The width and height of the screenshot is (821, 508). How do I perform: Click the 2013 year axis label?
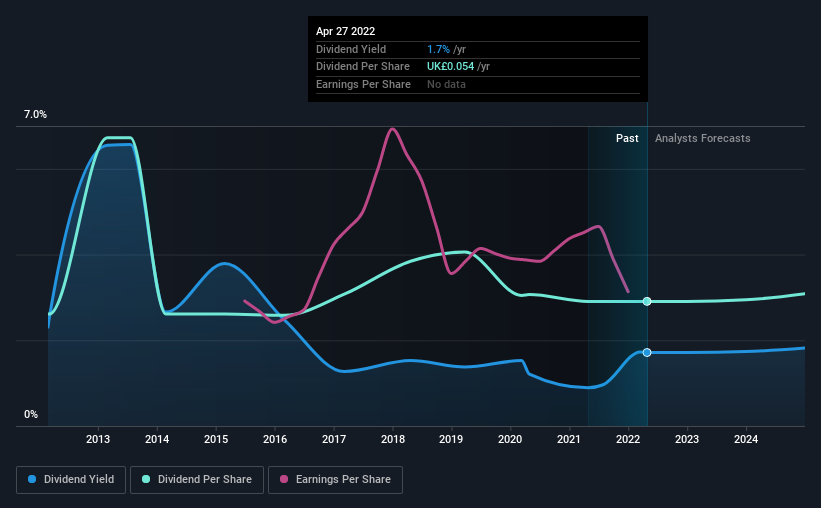click(x=98, y=439)
